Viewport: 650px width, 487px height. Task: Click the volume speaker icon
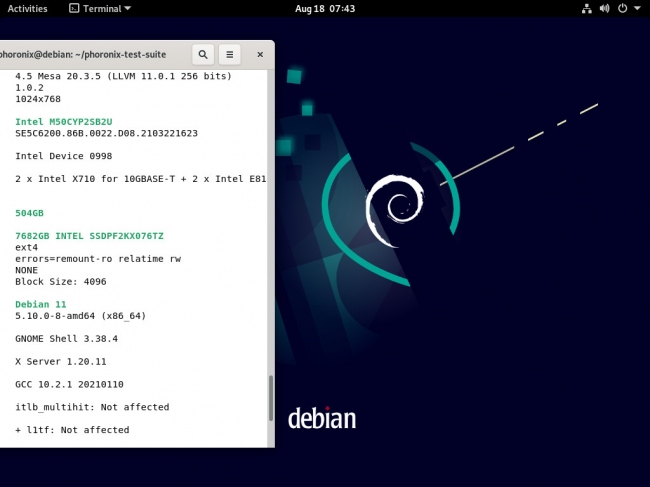(x=604, y=8)
